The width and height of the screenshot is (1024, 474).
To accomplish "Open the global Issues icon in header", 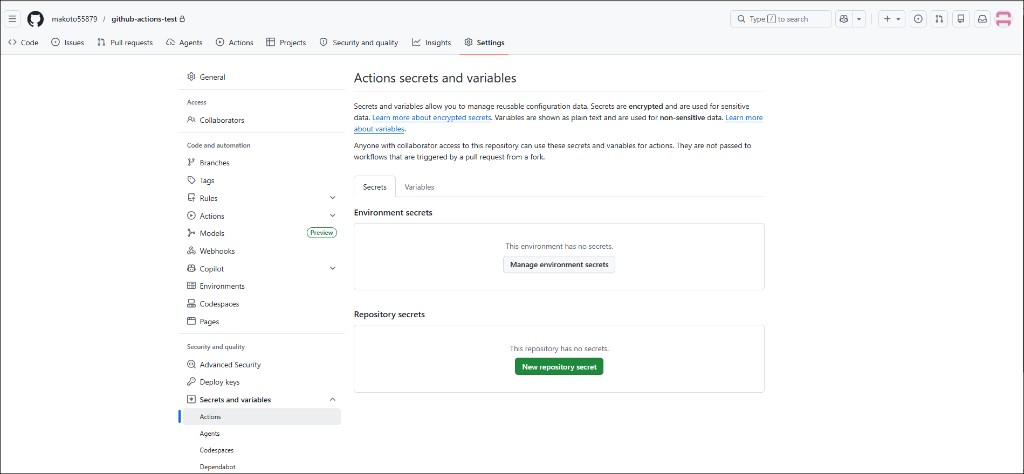I will coord(918,19).
